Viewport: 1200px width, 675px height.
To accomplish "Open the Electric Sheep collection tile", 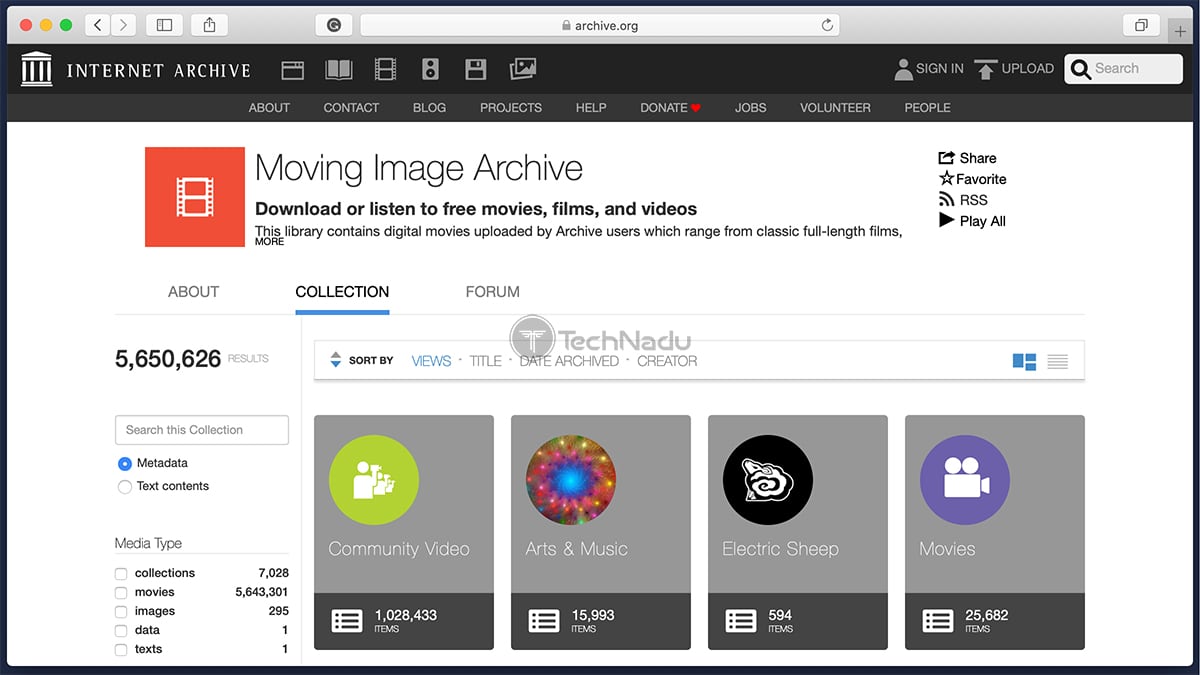I will tap(798, 533).
